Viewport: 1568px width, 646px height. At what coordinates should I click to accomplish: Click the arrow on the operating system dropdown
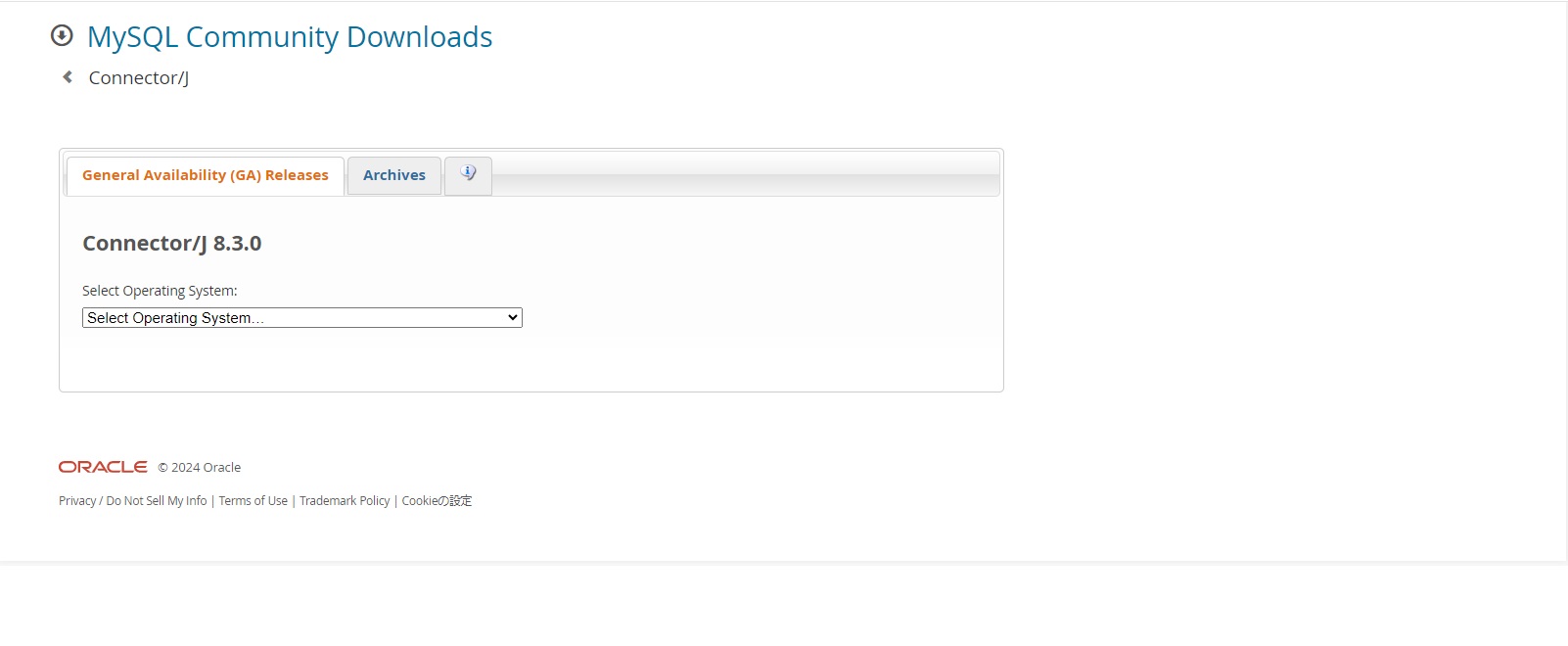tap(512, 318)
